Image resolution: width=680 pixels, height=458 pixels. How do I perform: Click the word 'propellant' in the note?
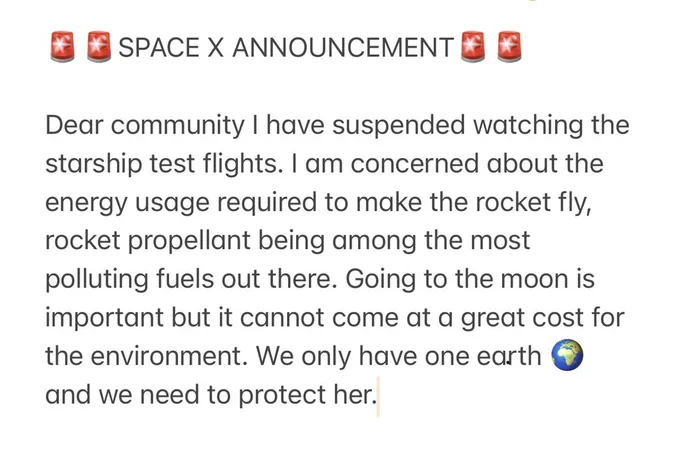coord(189,242)
